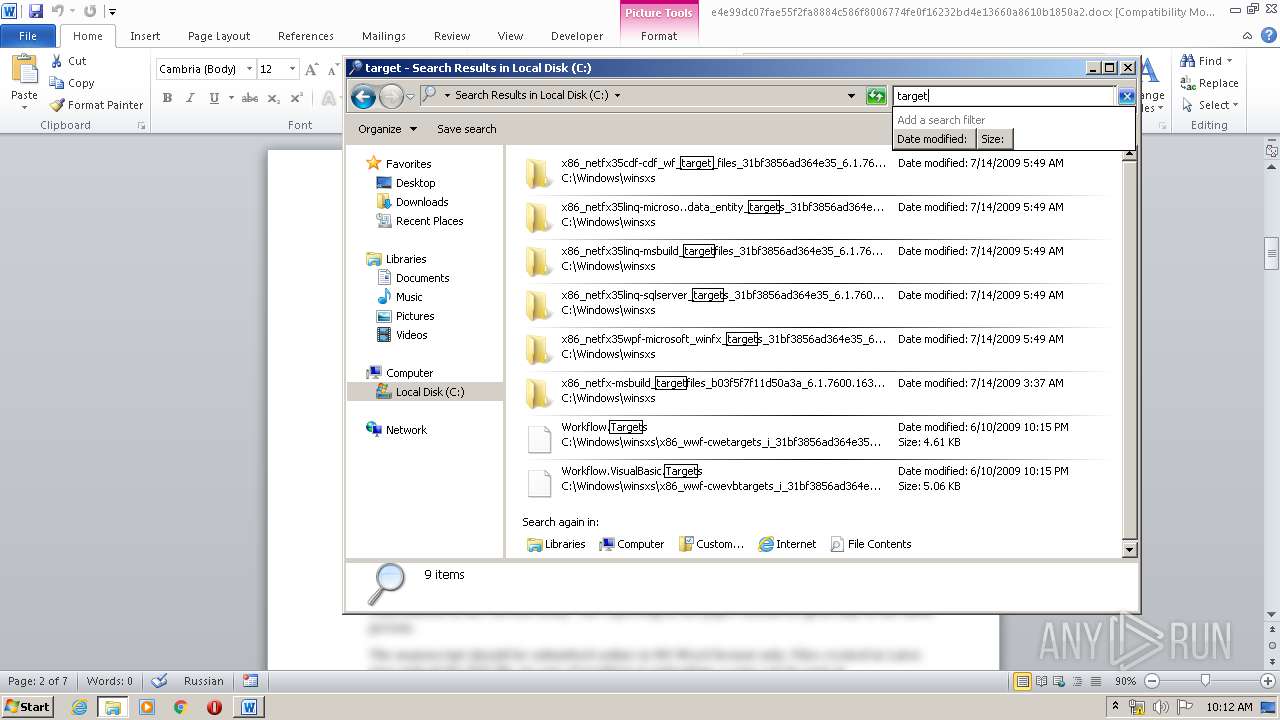Image resolution: width=1280 pixels, height=720 pixels.
Task: Search again in Libraries
Action: [x=556, y=544]
